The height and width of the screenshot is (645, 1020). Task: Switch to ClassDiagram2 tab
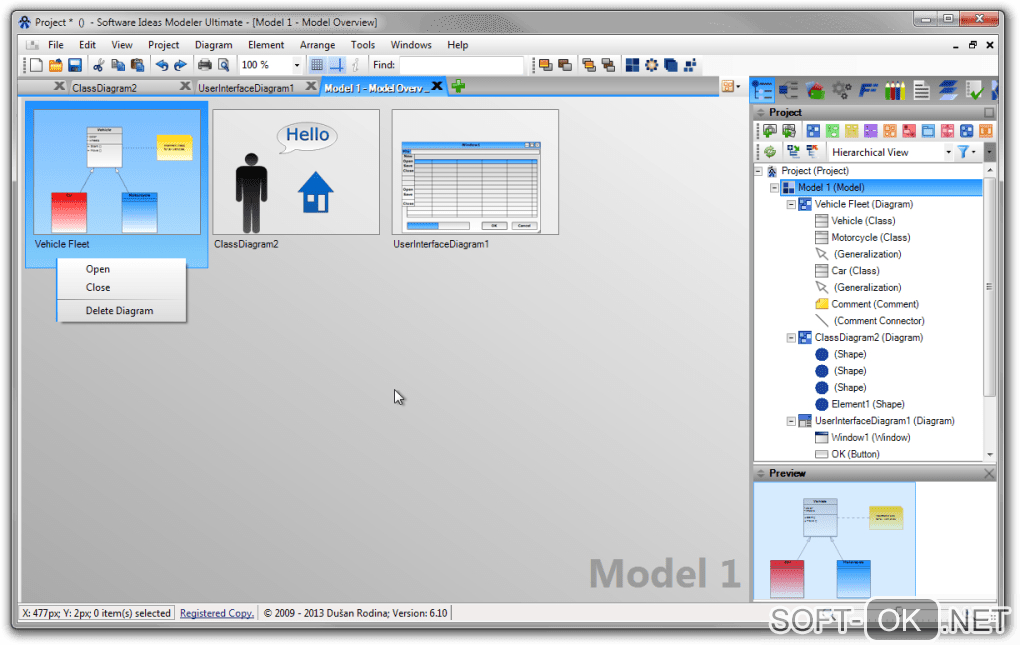[x=104, y=88]
